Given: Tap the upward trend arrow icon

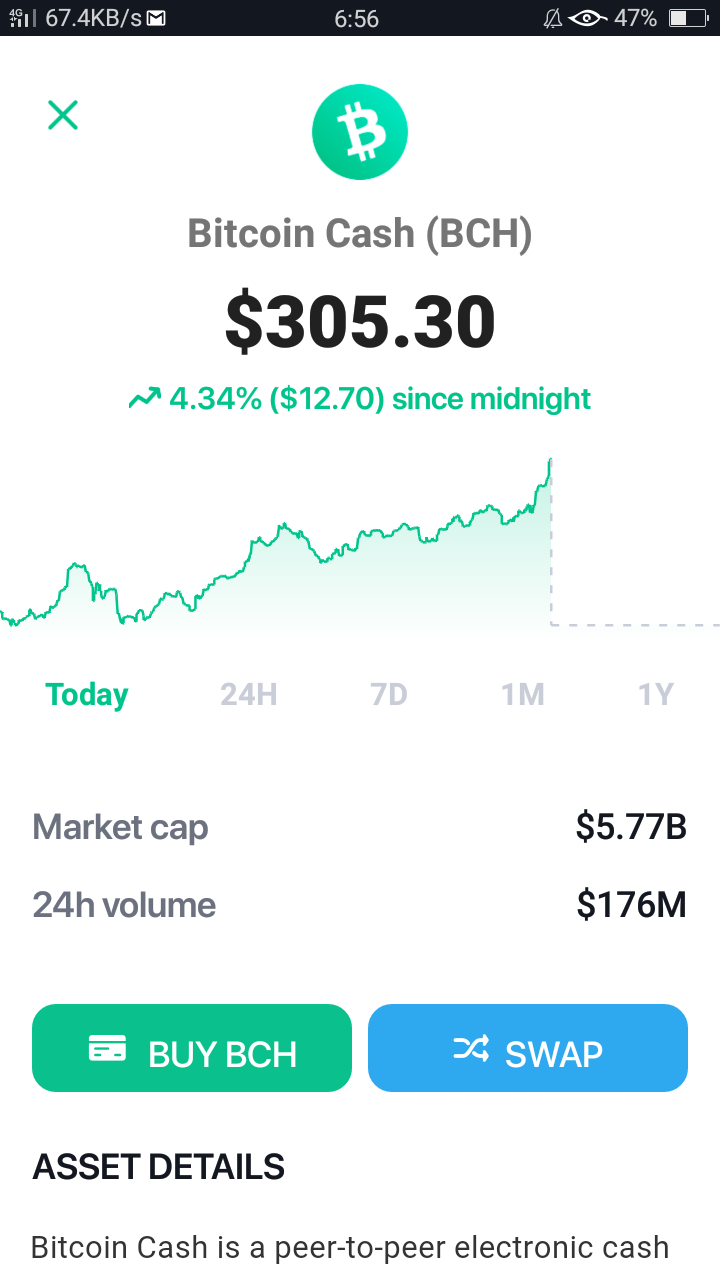Looking at the screenshot, I should pyautogui.click(x=145, y=399).
